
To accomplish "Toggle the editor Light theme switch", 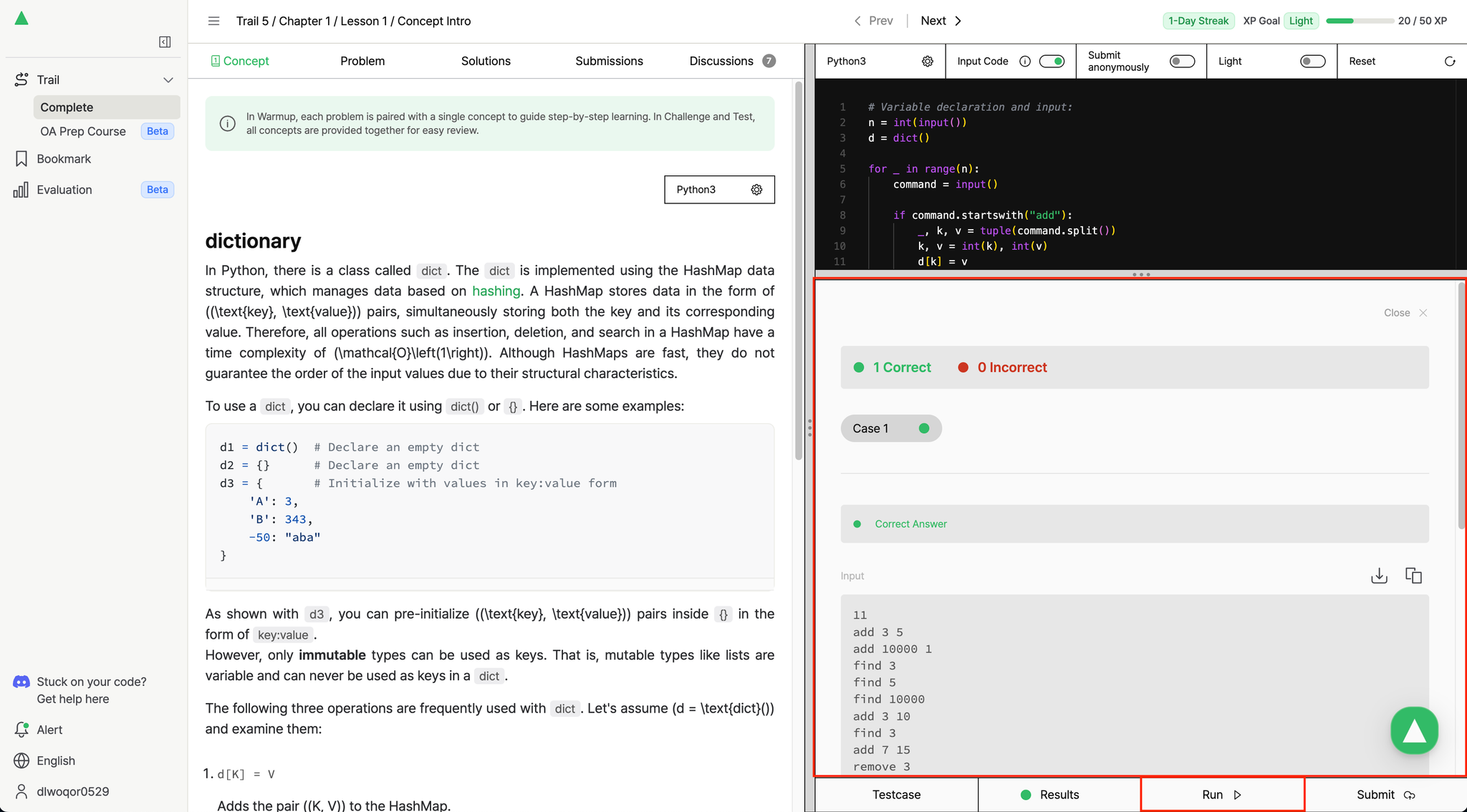I will click(1313, 62).
